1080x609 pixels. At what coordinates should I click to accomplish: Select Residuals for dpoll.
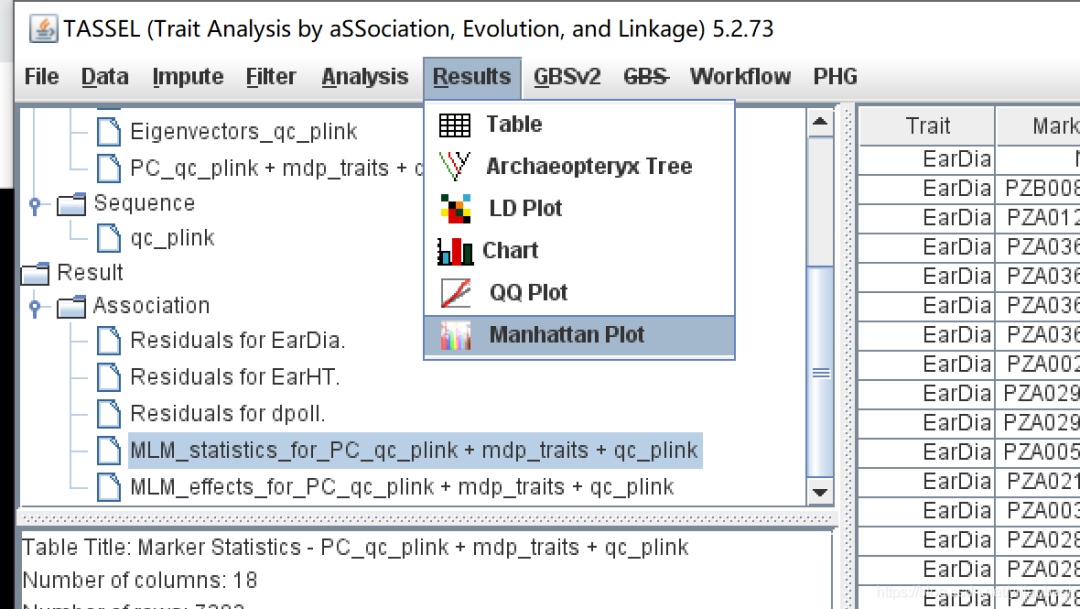point(228,413)
